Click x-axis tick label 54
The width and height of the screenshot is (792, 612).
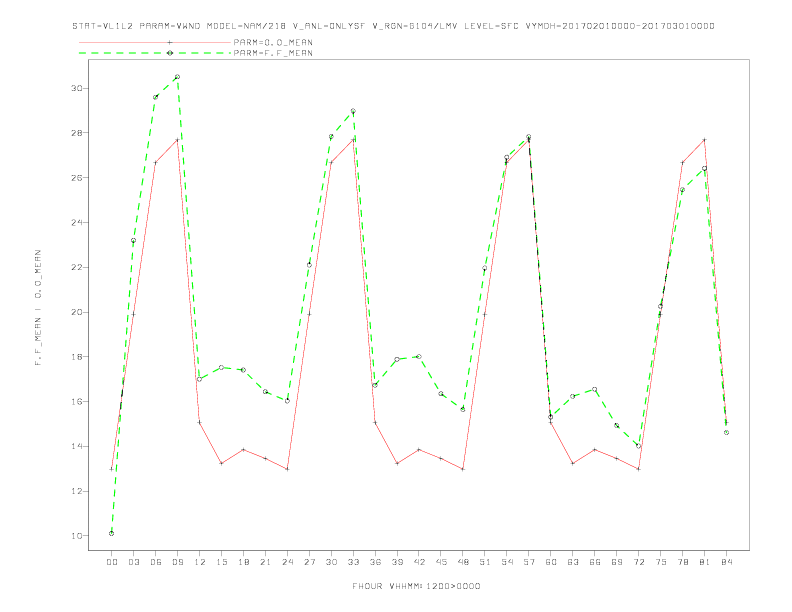507,562
